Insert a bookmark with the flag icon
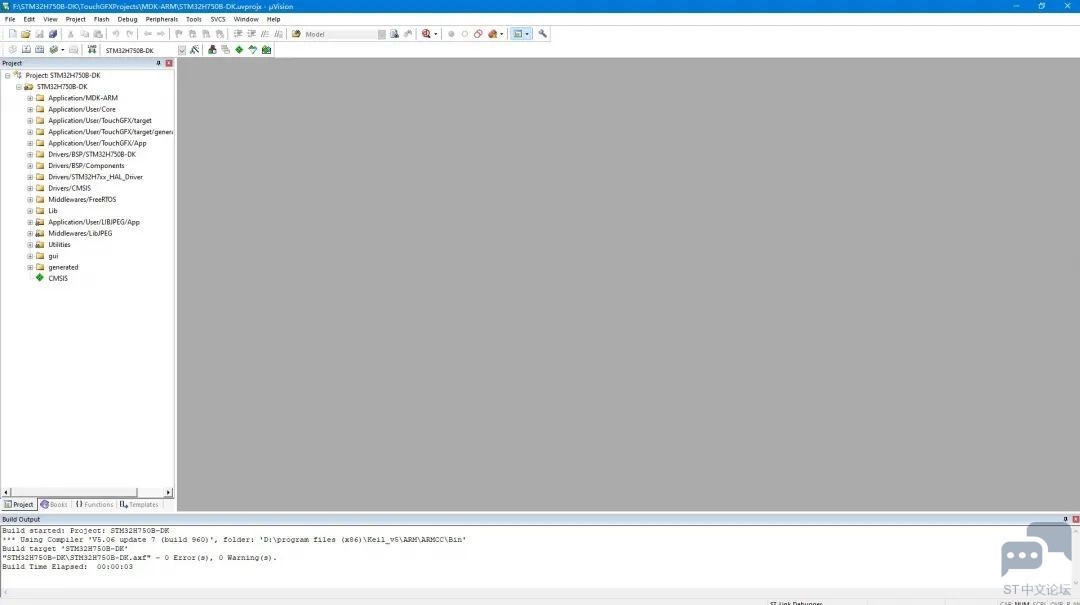The image size is (1080, 605). (x=179, y=34)
